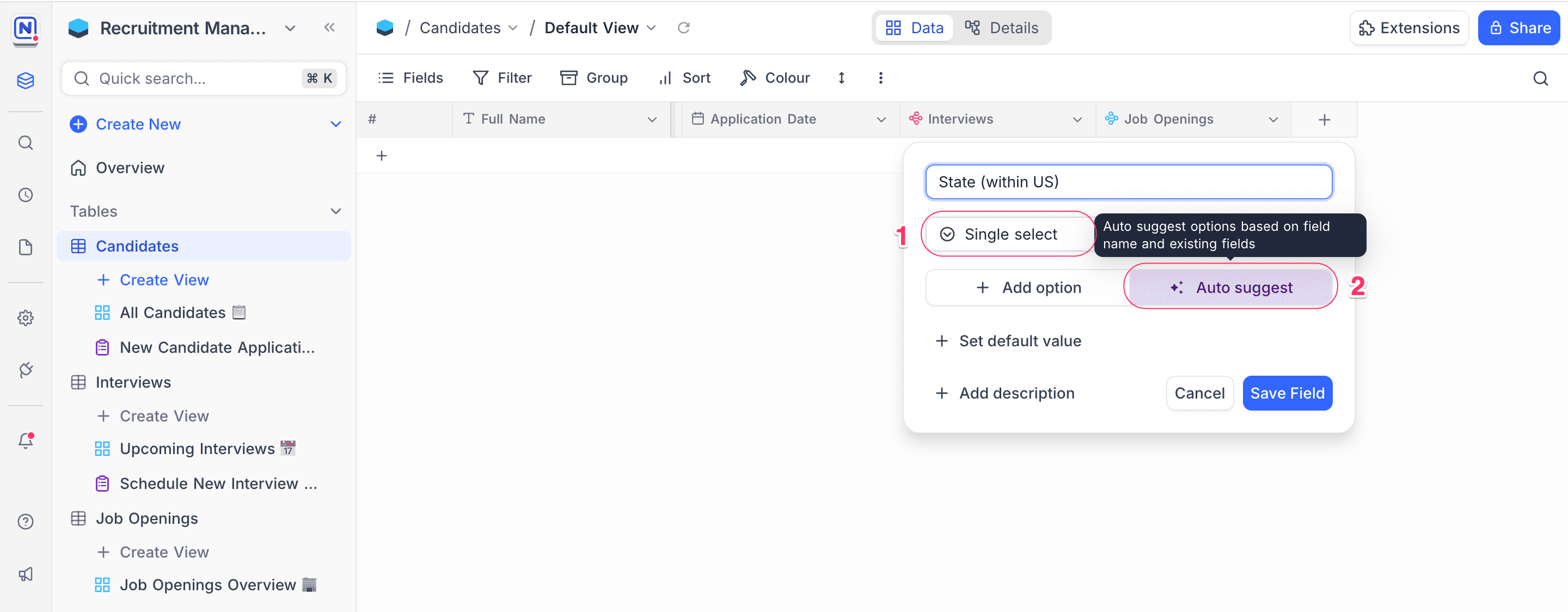Open the notifications bell icon

[26, 440]
